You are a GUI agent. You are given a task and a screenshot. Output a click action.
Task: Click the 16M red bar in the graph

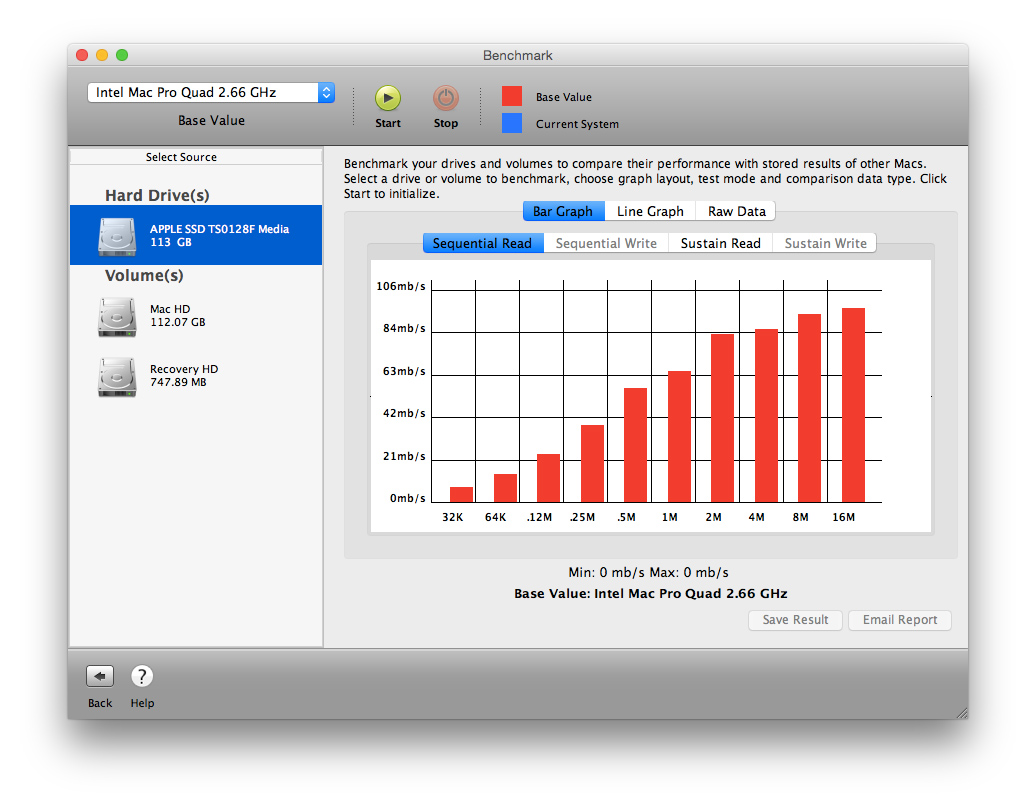pos(853,405)
